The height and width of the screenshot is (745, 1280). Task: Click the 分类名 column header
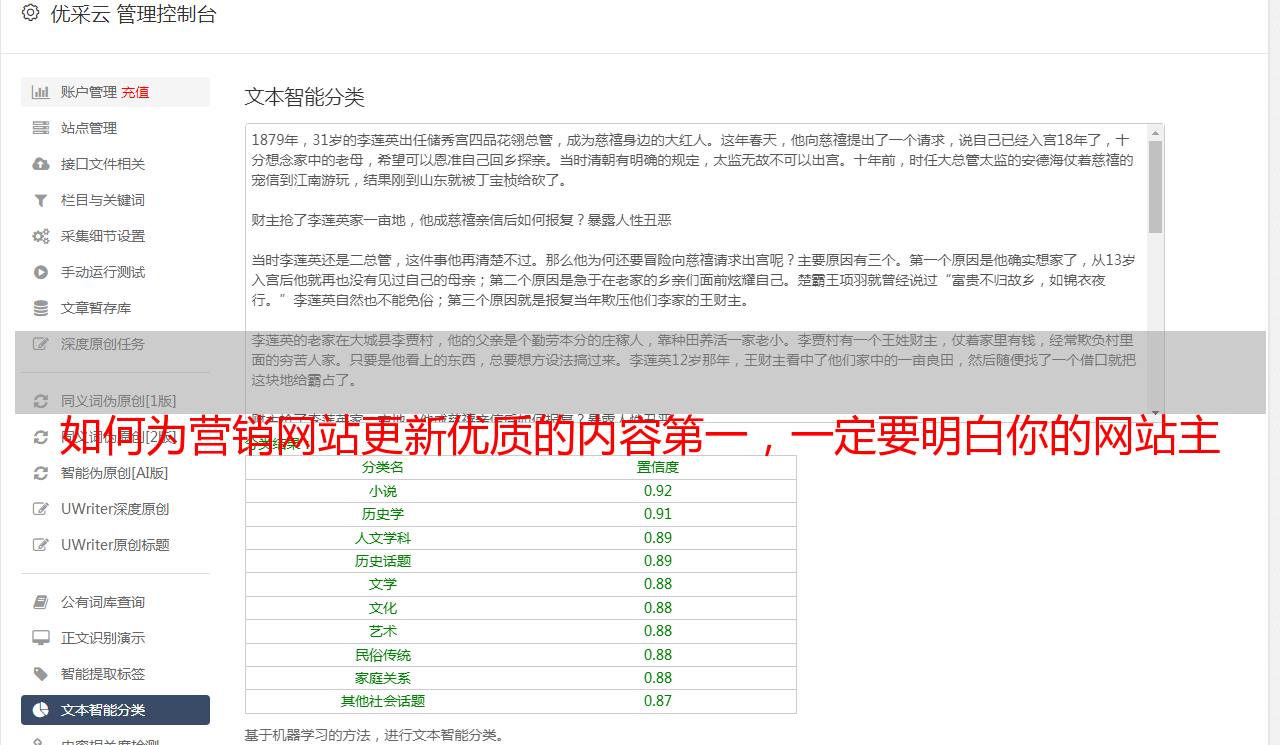pyautogui.click(x=383, y=467)
